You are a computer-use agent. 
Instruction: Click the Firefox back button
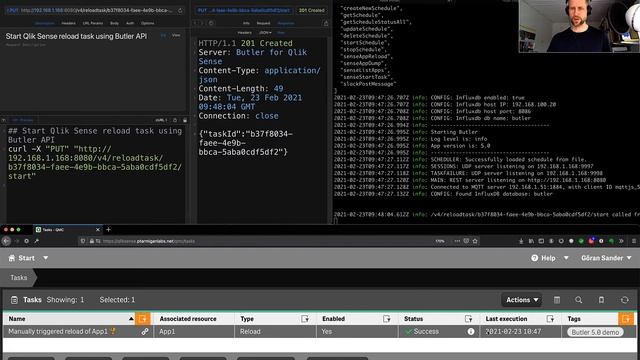click(6, 241)
